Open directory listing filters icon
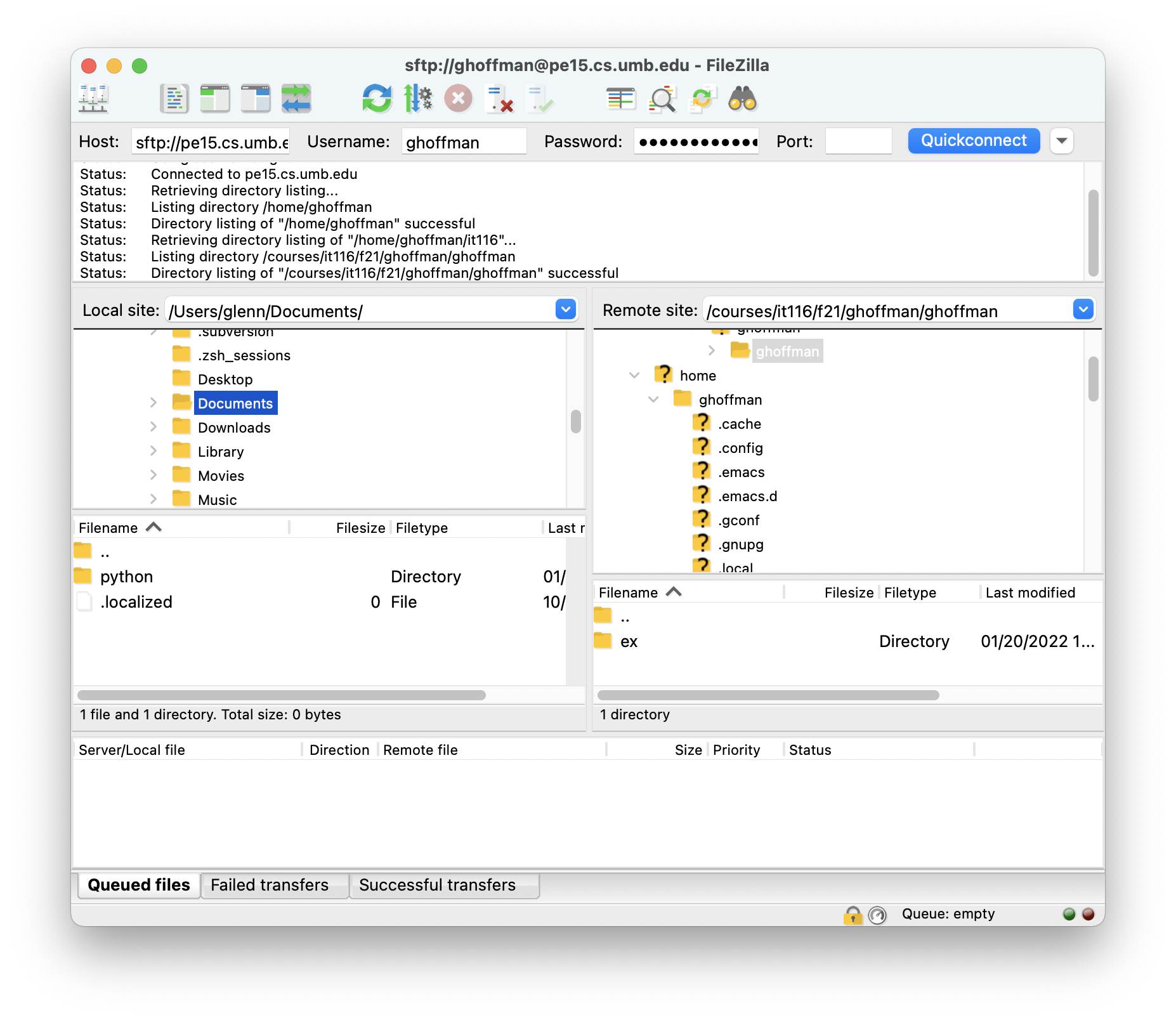 point(621,100)
